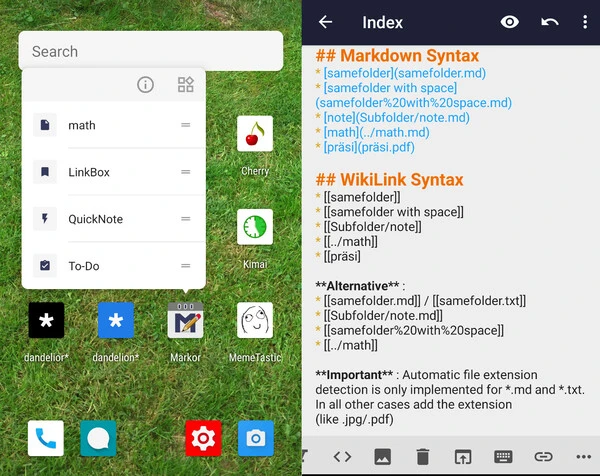The height and width of the screenshot is (476, 600).
Task: Launch the Cherry app
Action: click(255, 135)
